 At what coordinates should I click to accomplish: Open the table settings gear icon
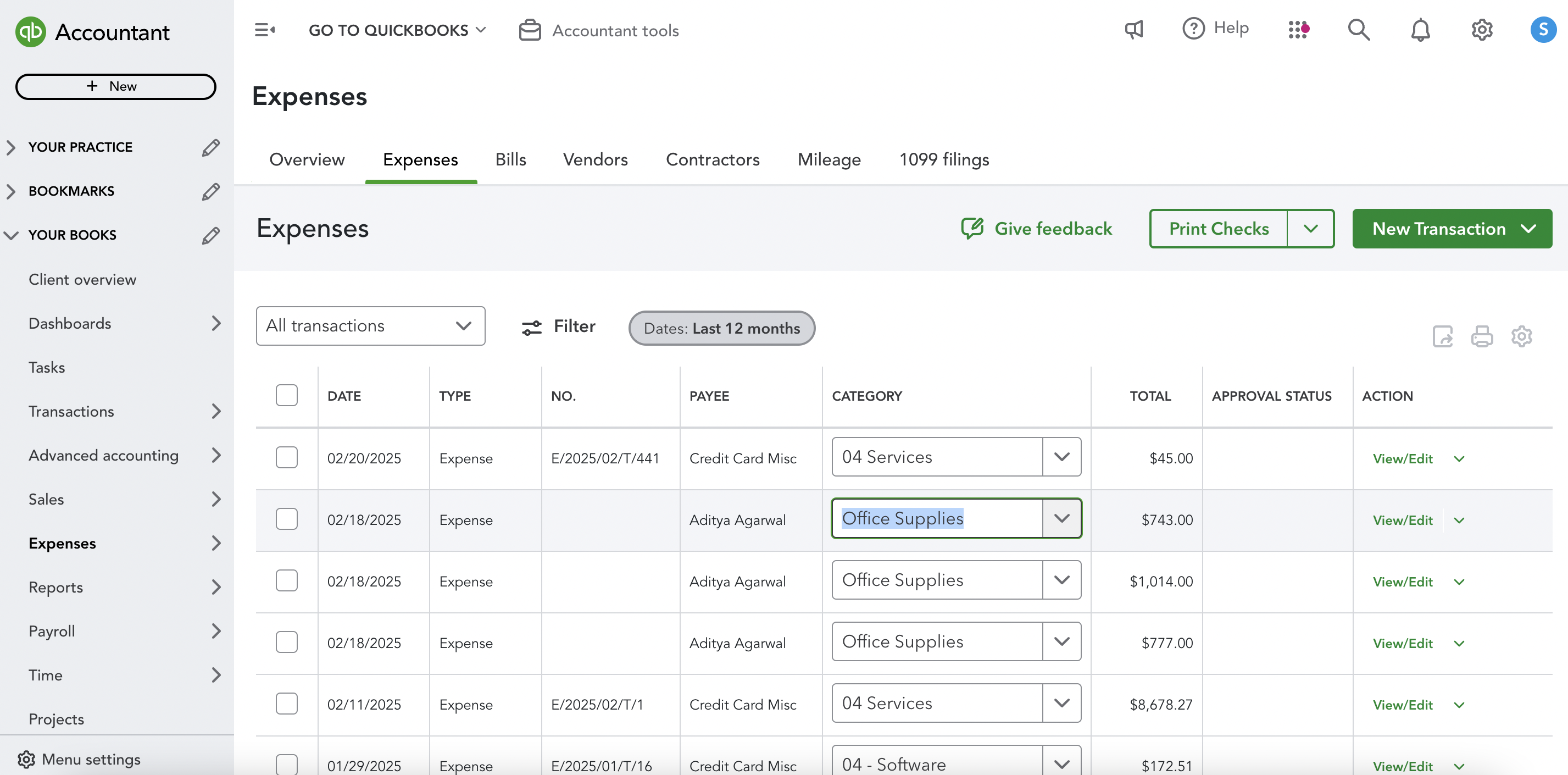(x=1521, y=336)
